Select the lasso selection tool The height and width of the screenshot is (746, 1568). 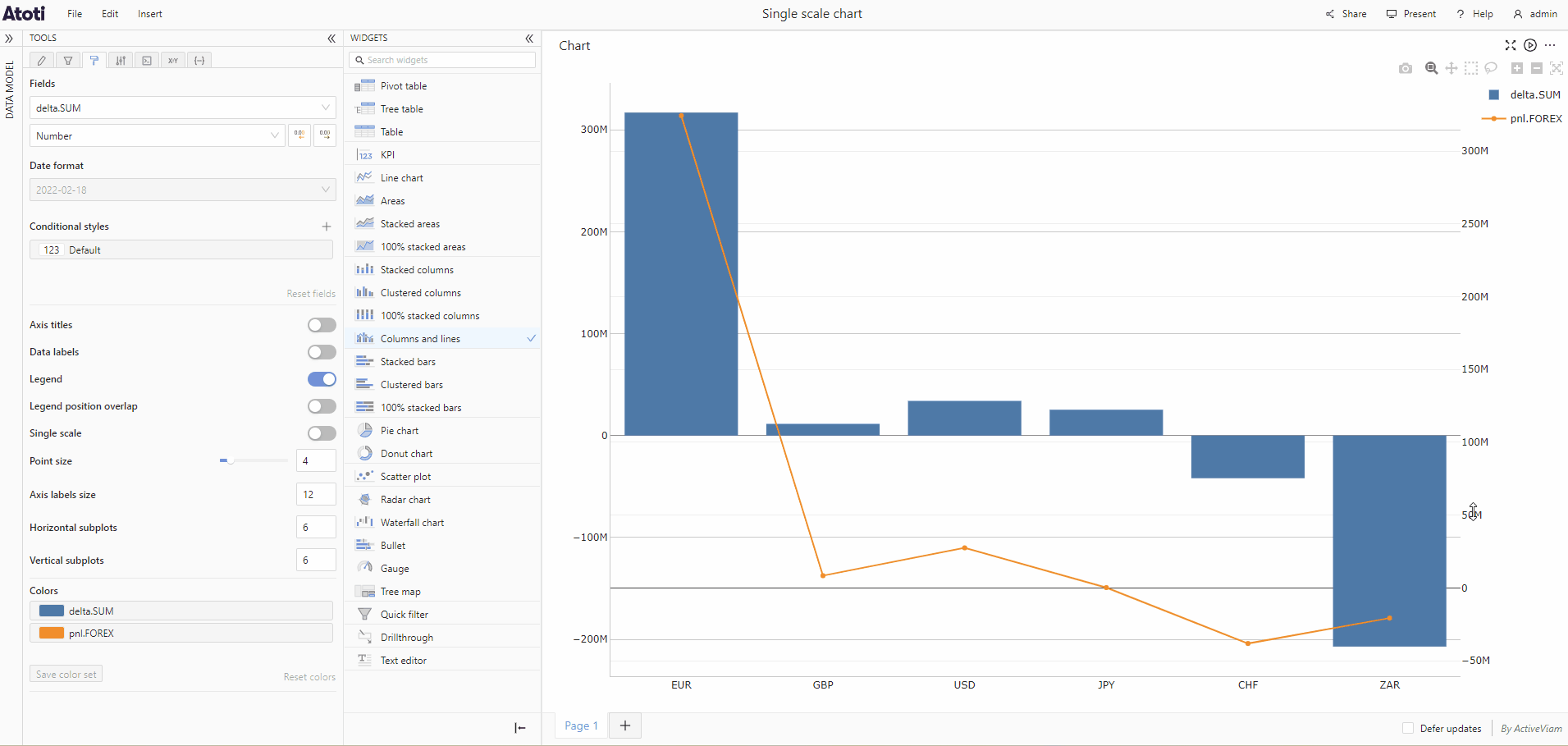[1491, 68]
